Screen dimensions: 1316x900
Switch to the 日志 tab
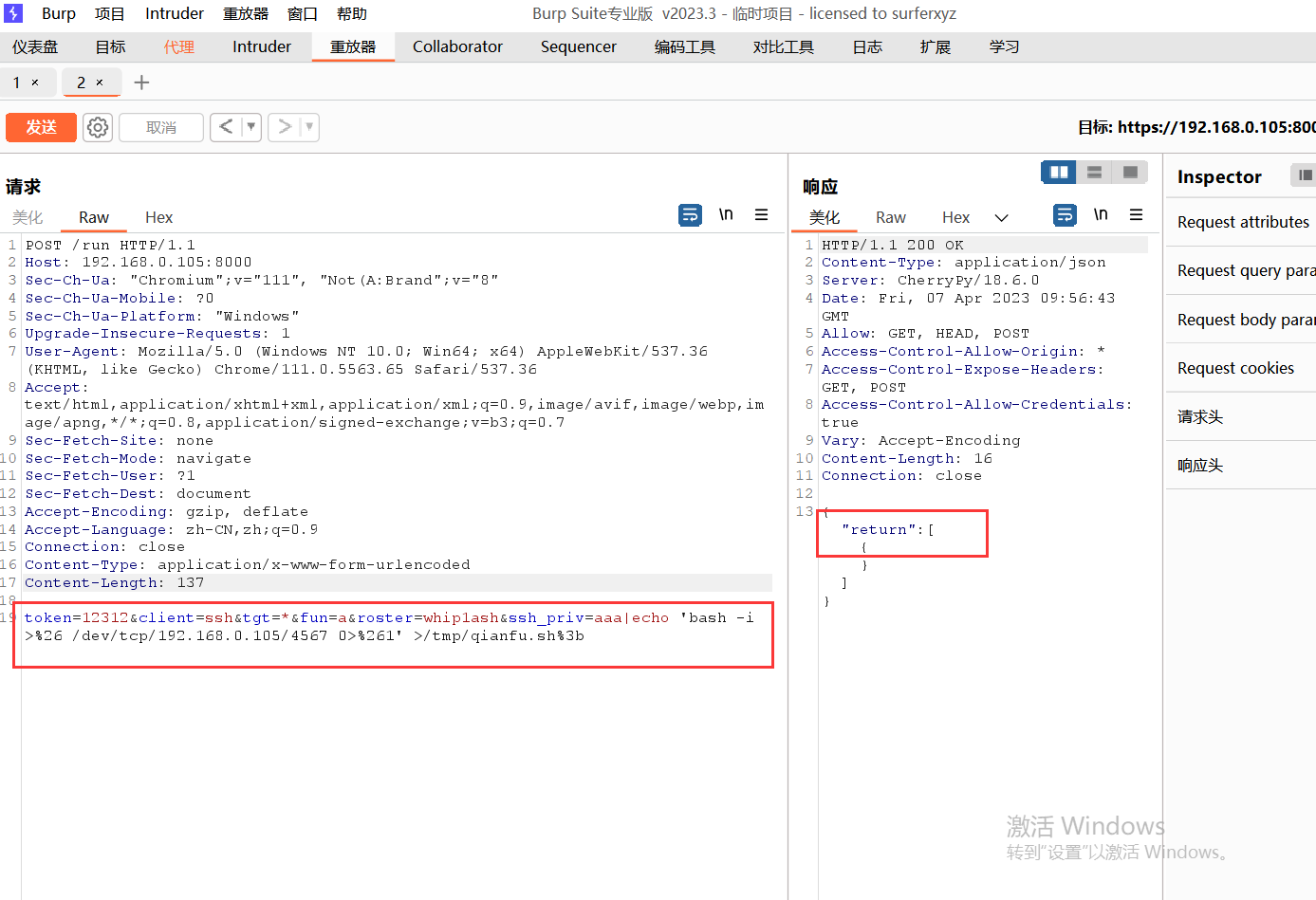(x=867, y=46)
